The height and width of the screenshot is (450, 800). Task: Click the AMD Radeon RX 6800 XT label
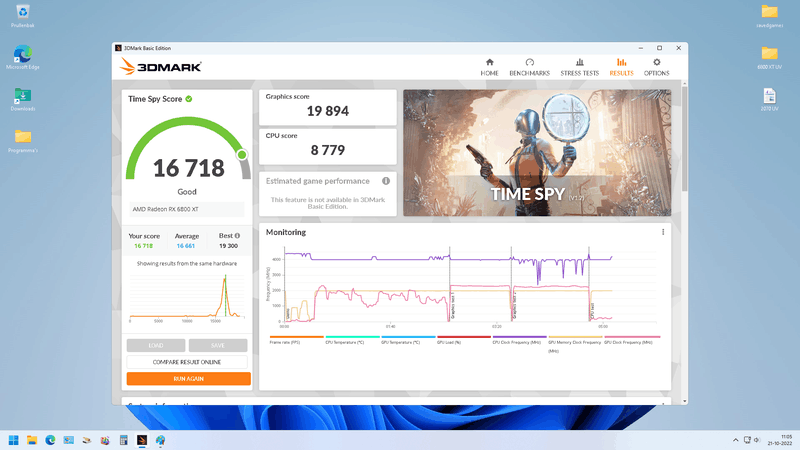coord(166,209)
